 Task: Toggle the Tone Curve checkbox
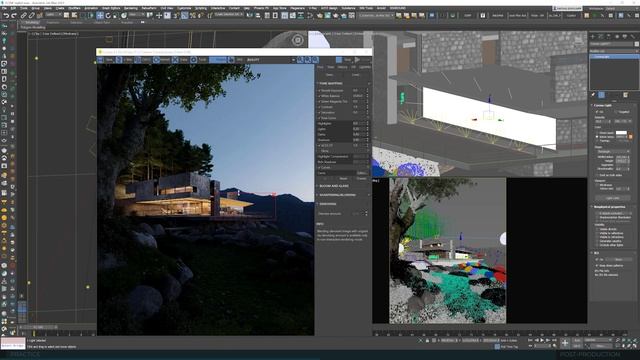coord(319,118)
